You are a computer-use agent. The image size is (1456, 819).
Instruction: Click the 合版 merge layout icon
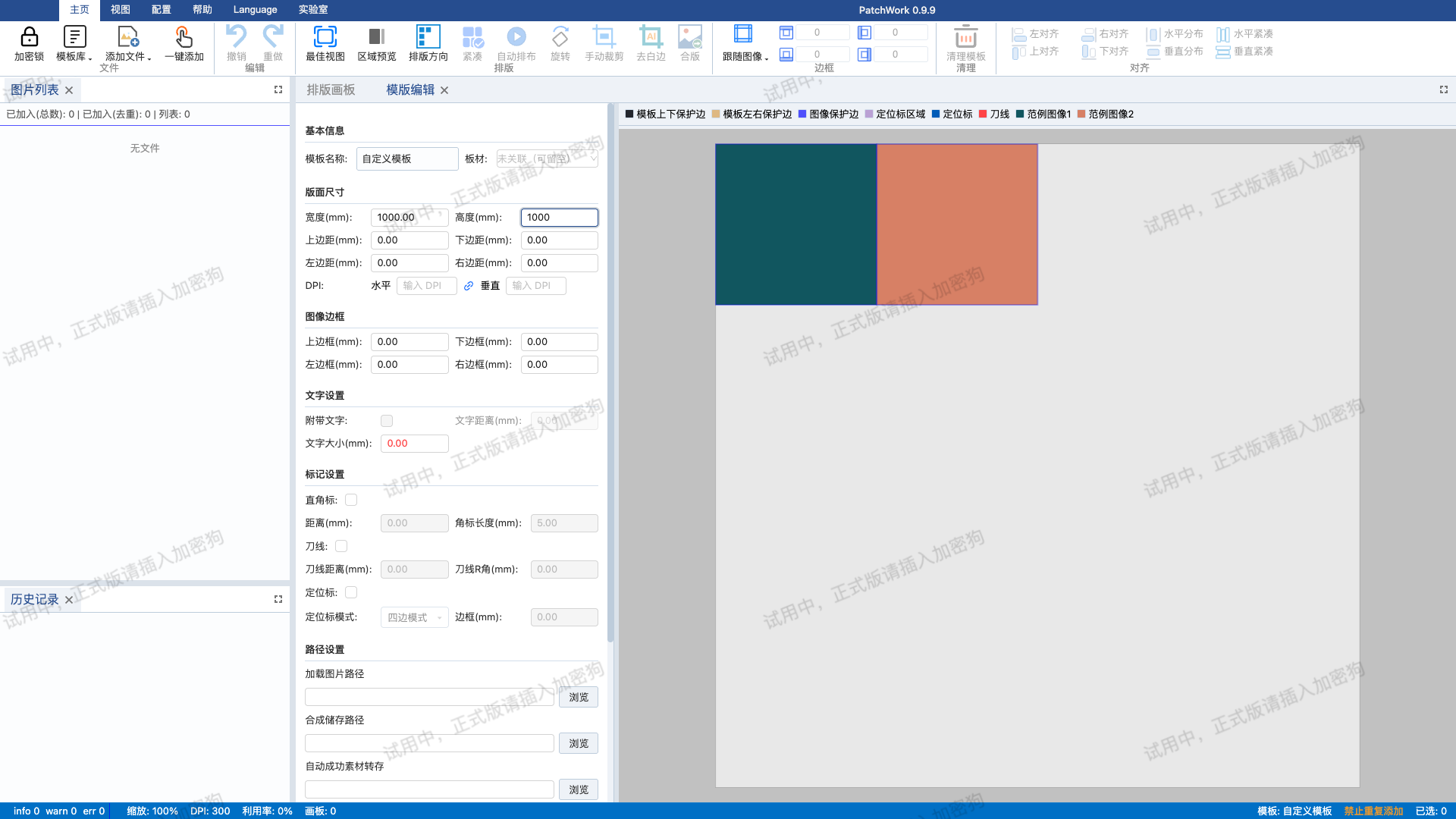point(690,36)
